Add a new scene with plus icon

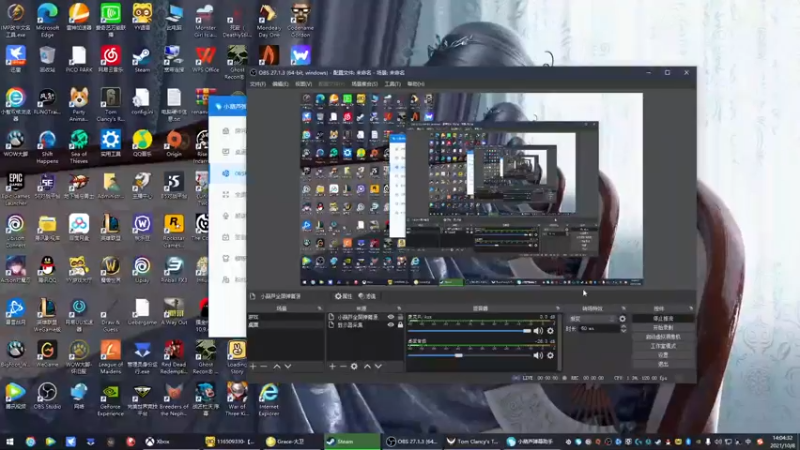[253, 366]
